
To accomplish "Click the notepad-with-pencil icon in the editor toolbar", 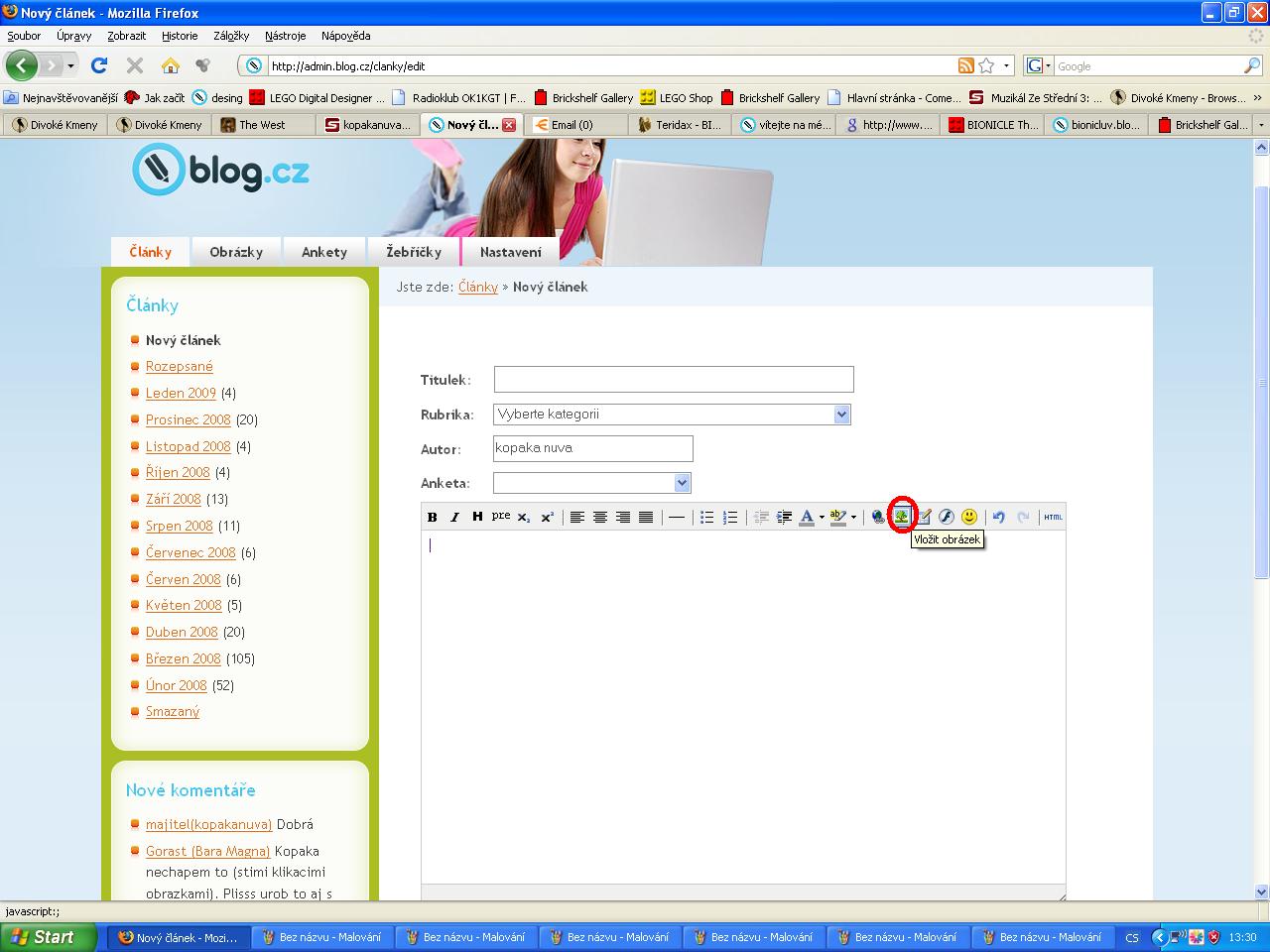I will pyautogui.click(x=924, y=517).
